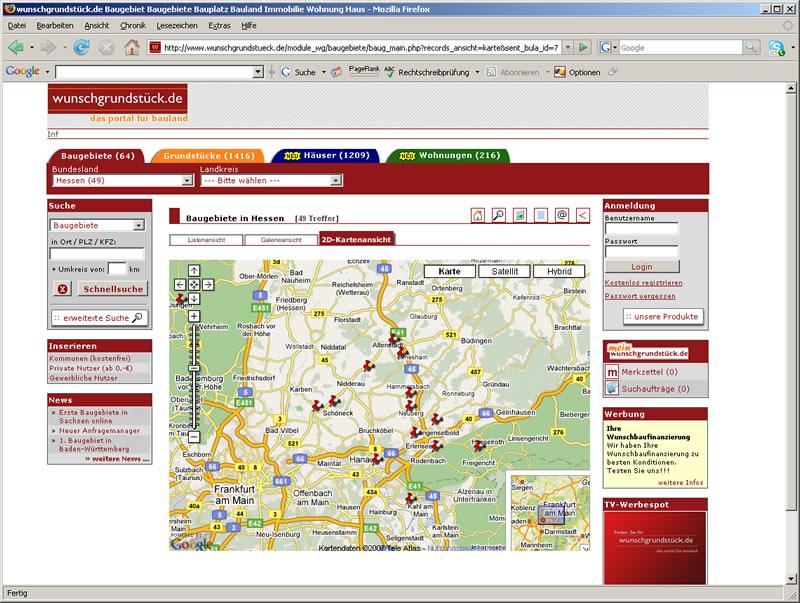Open the Lesezeichen menu

[177, 26]
